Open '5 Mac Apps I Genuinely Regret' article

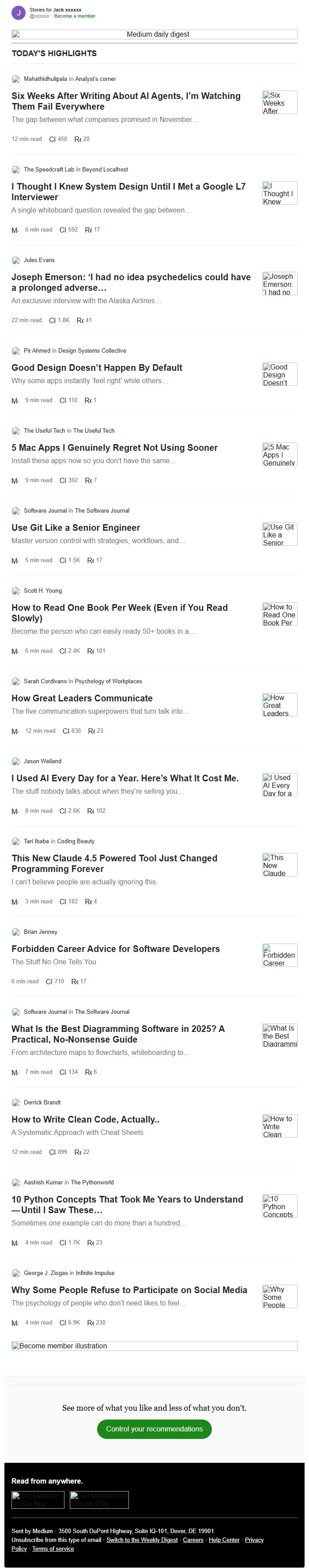(x=114, y=448)
